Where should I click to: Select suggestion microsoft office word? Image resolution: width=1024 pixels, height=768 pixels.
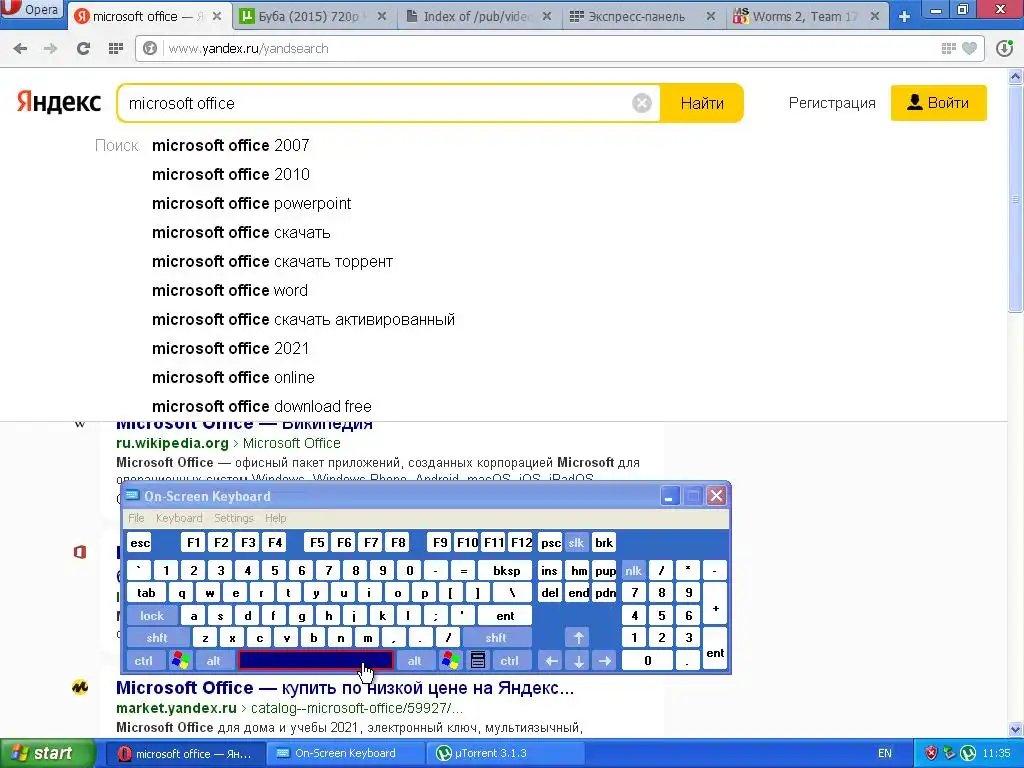[230, 290]
